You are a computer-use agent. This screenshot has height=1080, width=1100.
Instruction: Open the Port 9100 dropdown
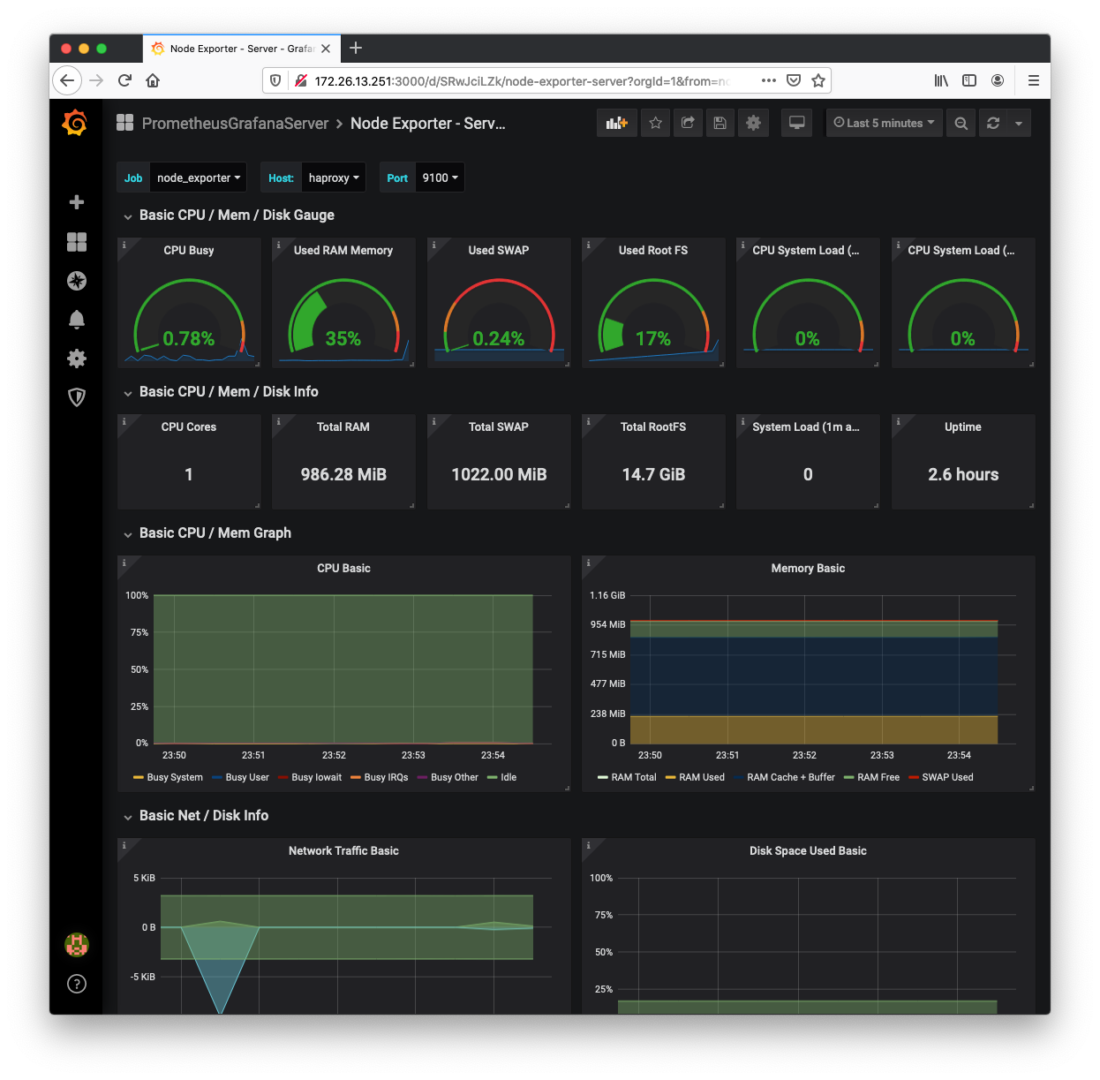(x=440, y=177)
